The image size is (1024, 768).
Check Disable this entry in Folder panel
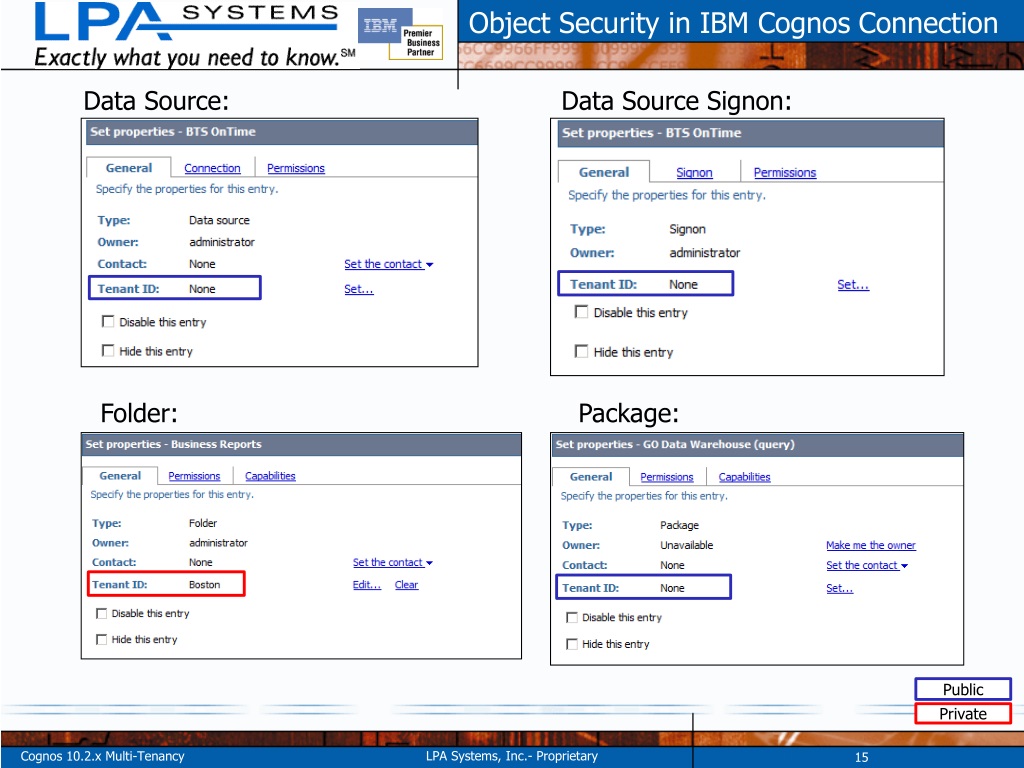[101, 613]
